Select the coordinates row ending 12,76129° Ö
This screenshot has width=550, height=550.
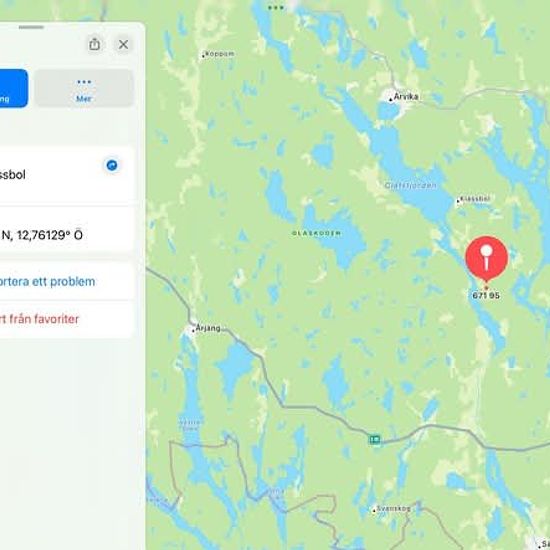pos(67,235)
